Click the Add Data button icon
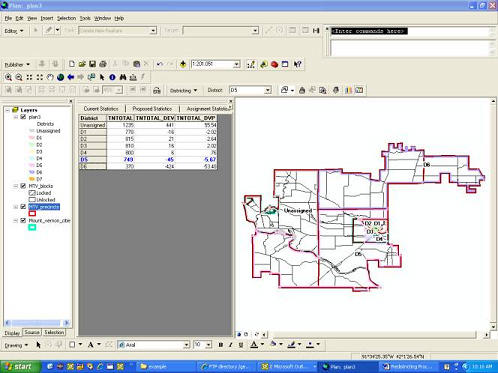498x373 pixels. click(x=183, y=64)
